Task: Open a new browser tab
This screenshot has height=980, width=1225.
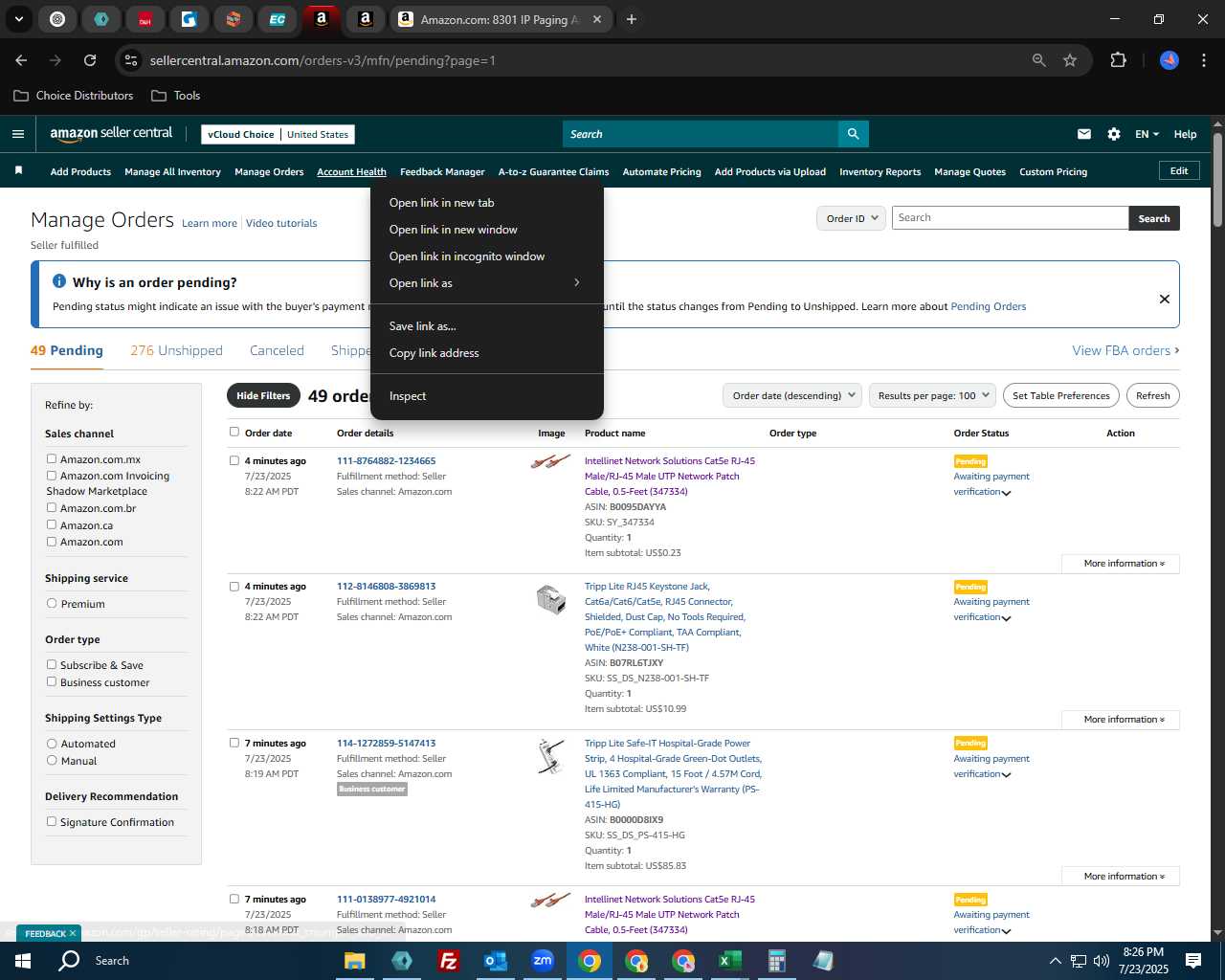Action: pyautogui.click(x=632, y=19)
